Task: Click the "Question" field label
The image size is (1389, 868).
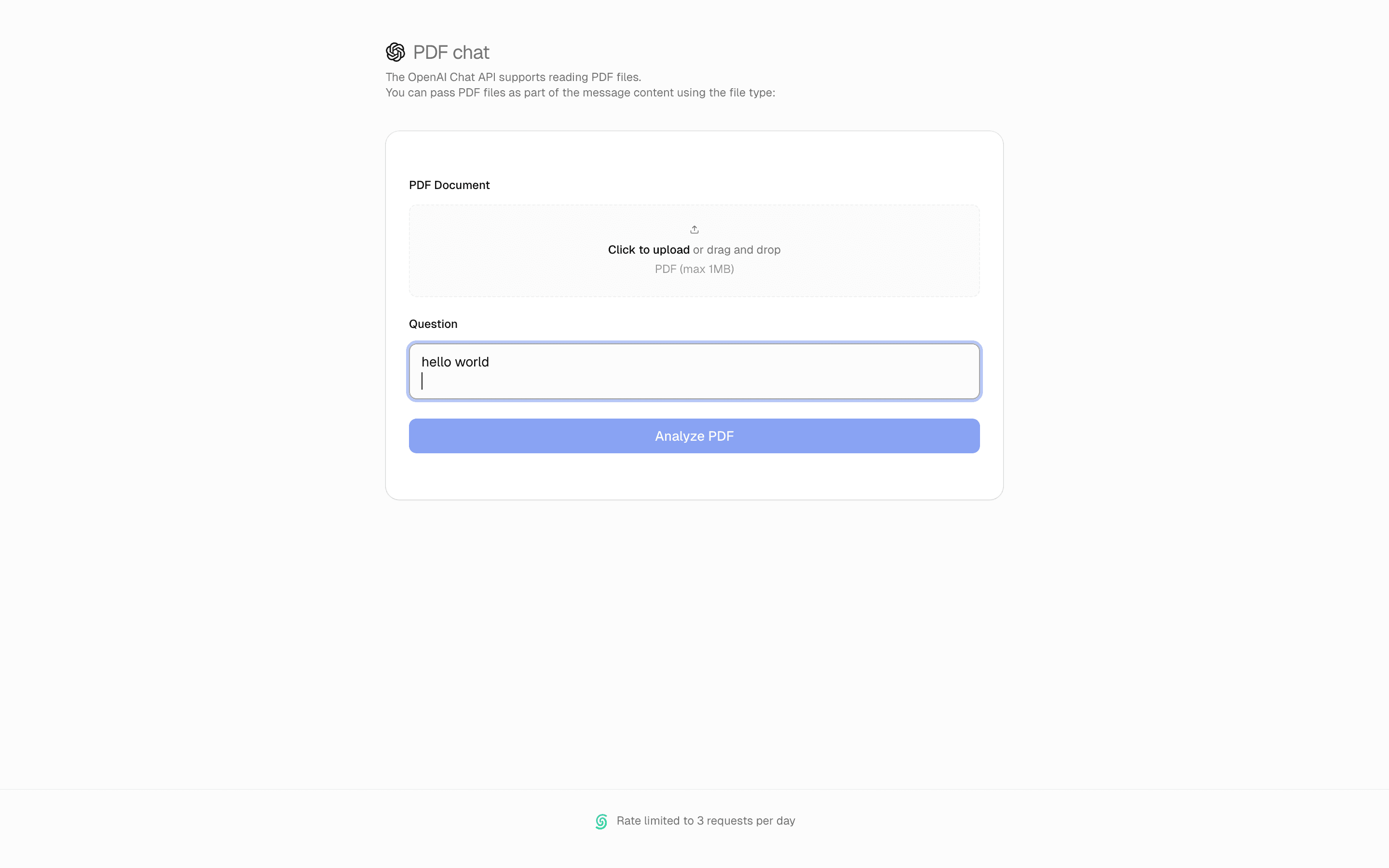Action: 433,324
